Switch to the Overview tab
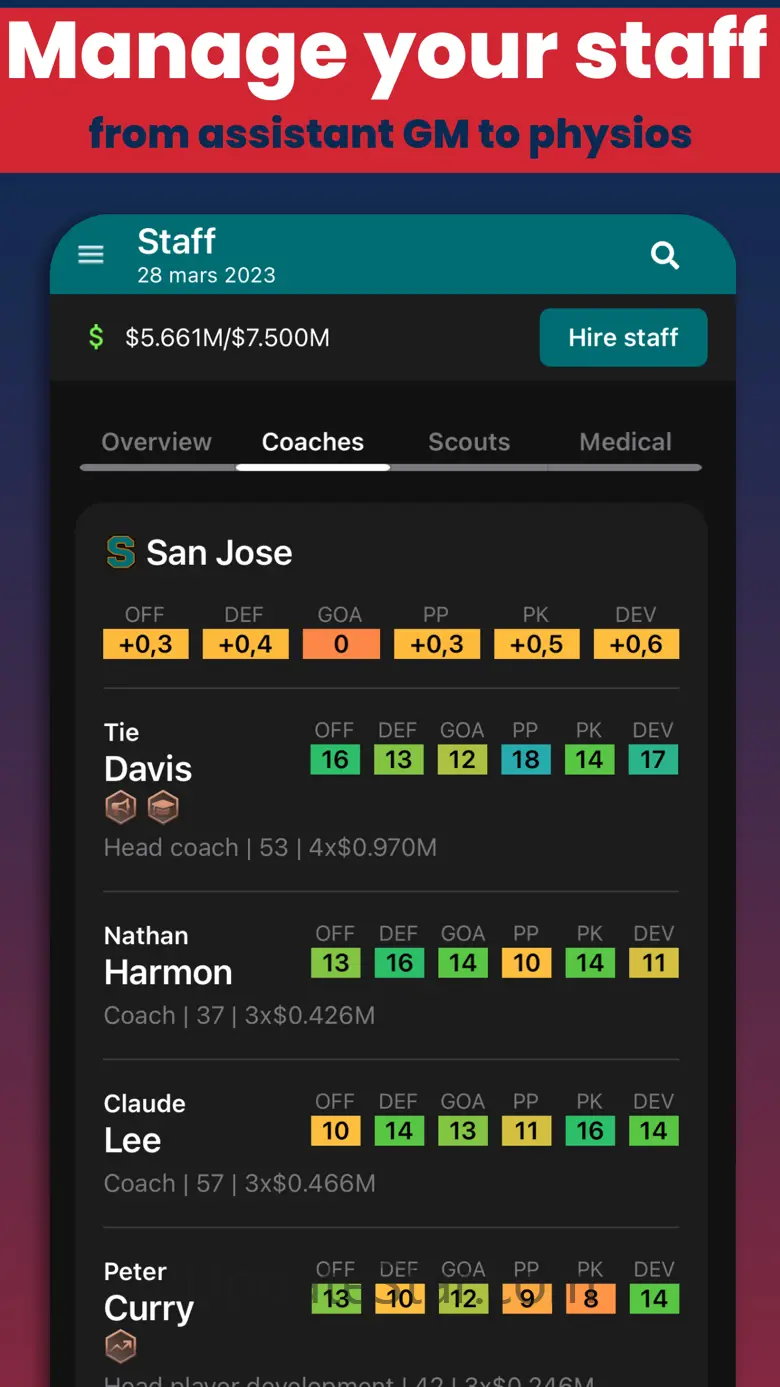The image size is (780, 1387). tap(157, 442)
